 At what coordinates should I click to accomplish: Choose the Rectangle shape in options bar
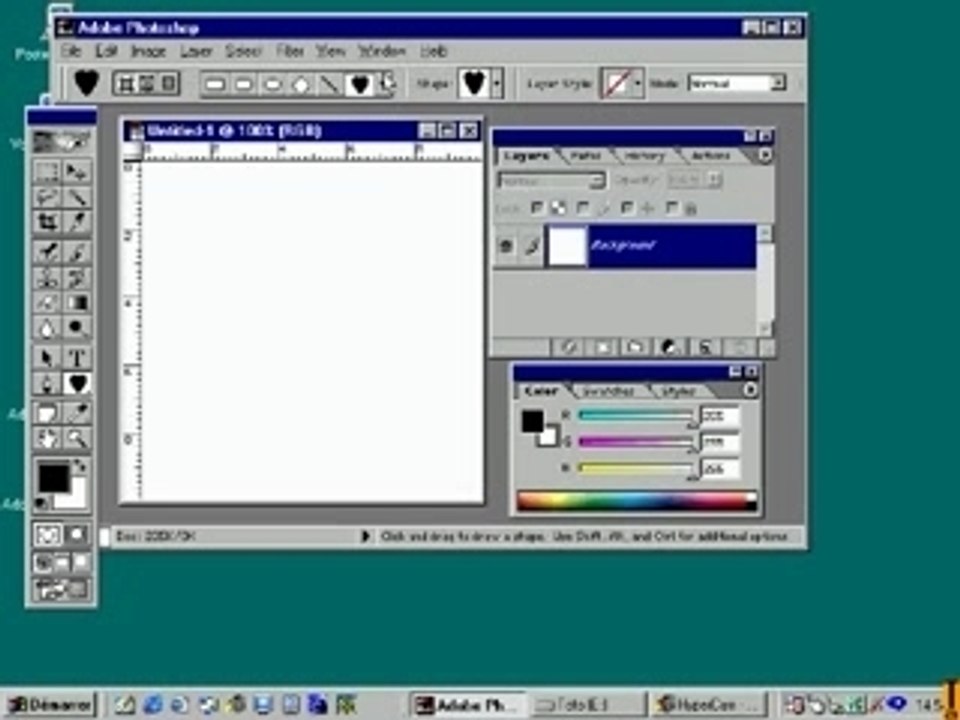point(215,84)
